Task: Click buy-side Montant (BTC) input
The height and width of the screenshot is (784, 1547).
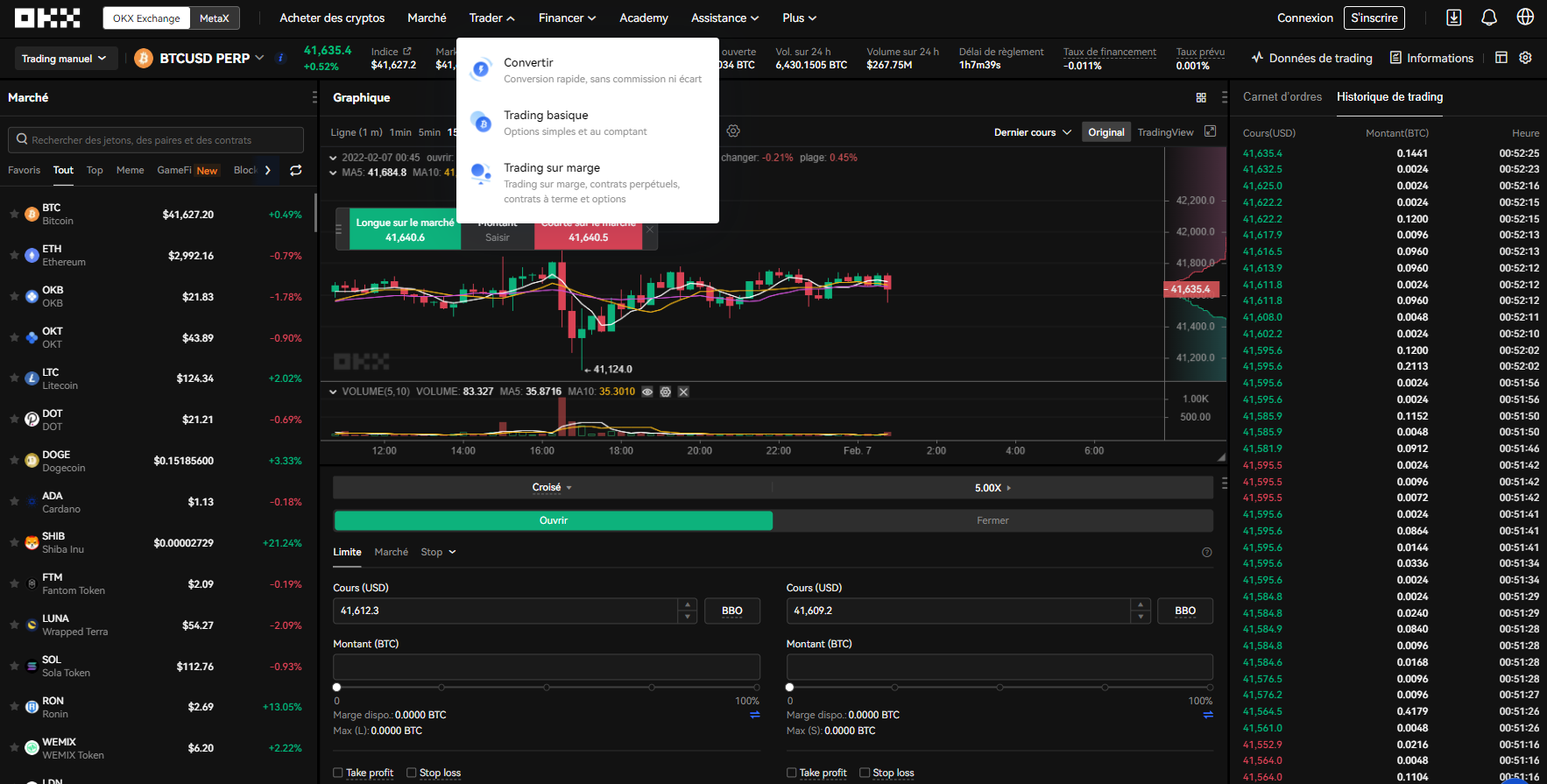Action: click(x=547, y=667)
